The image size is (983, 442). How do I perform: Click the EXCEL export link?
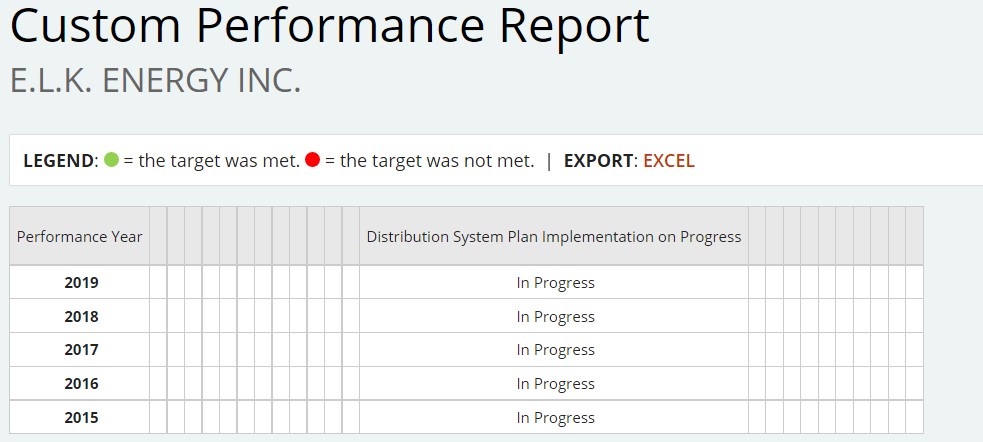click(x=668, y=161)
